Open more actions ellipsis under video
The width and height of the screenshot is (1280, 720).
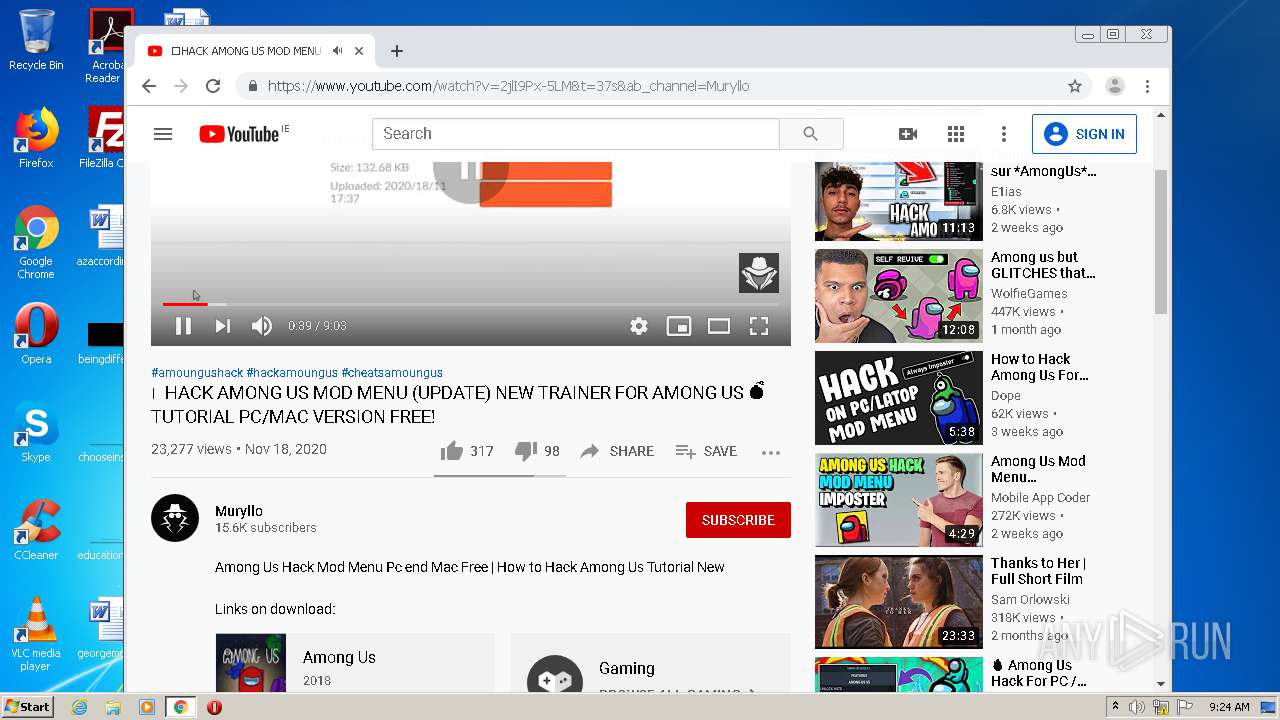(770, 452)
